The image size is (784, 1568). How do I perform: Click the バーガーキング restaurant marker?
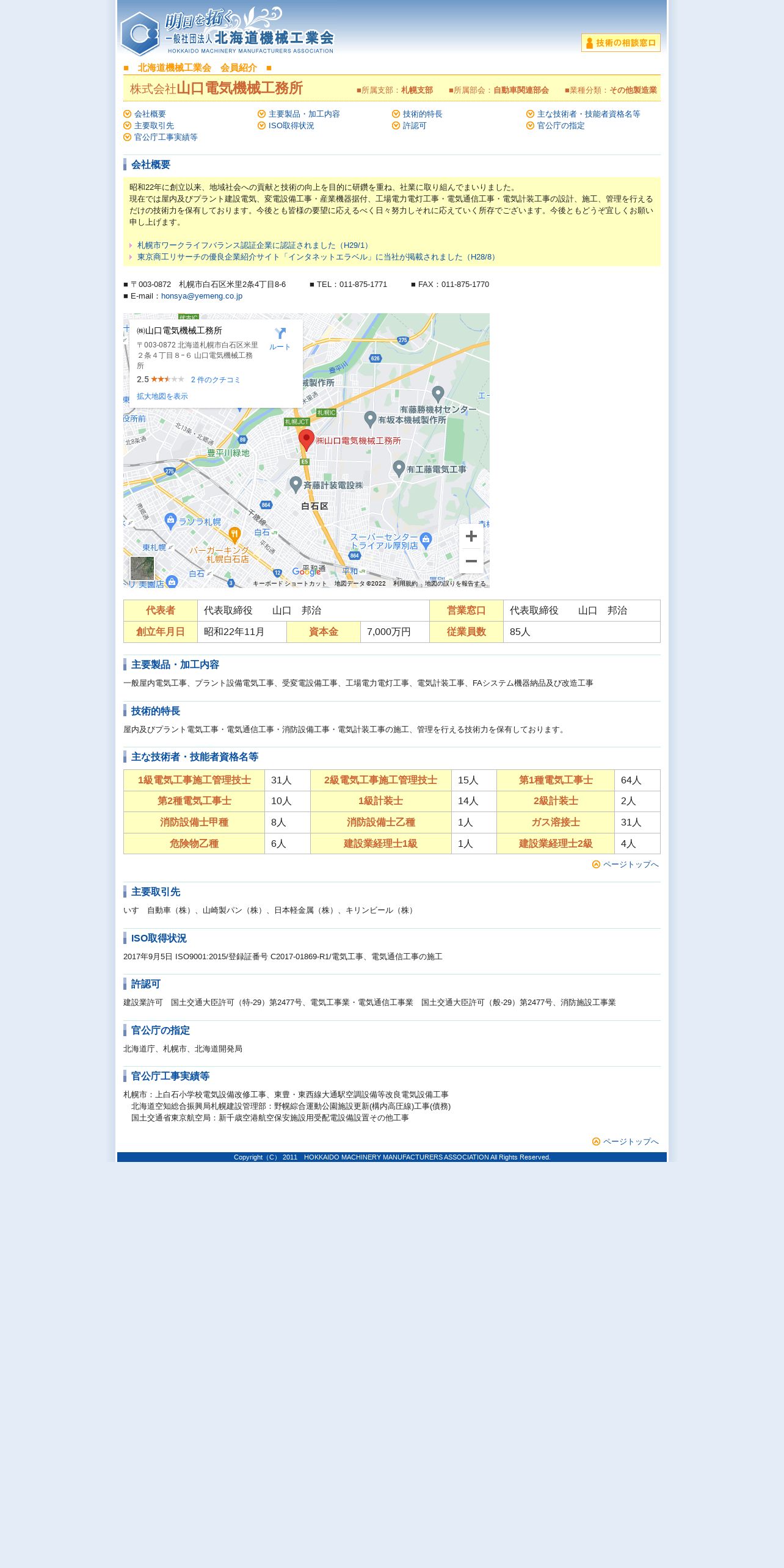(x=234, y=535)
